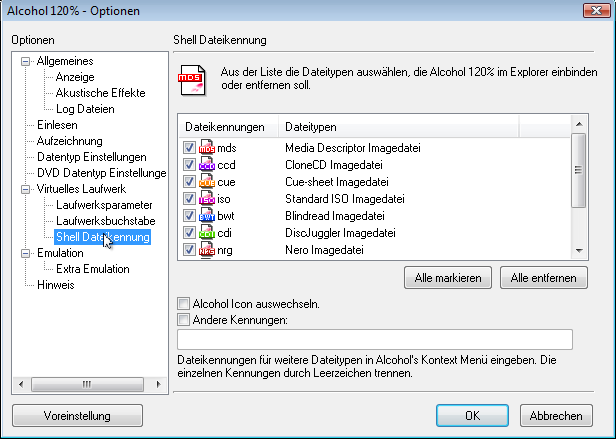
Task: Select 'Standard ISO Imagedatei' row text
Action: (x=345, y=199)
